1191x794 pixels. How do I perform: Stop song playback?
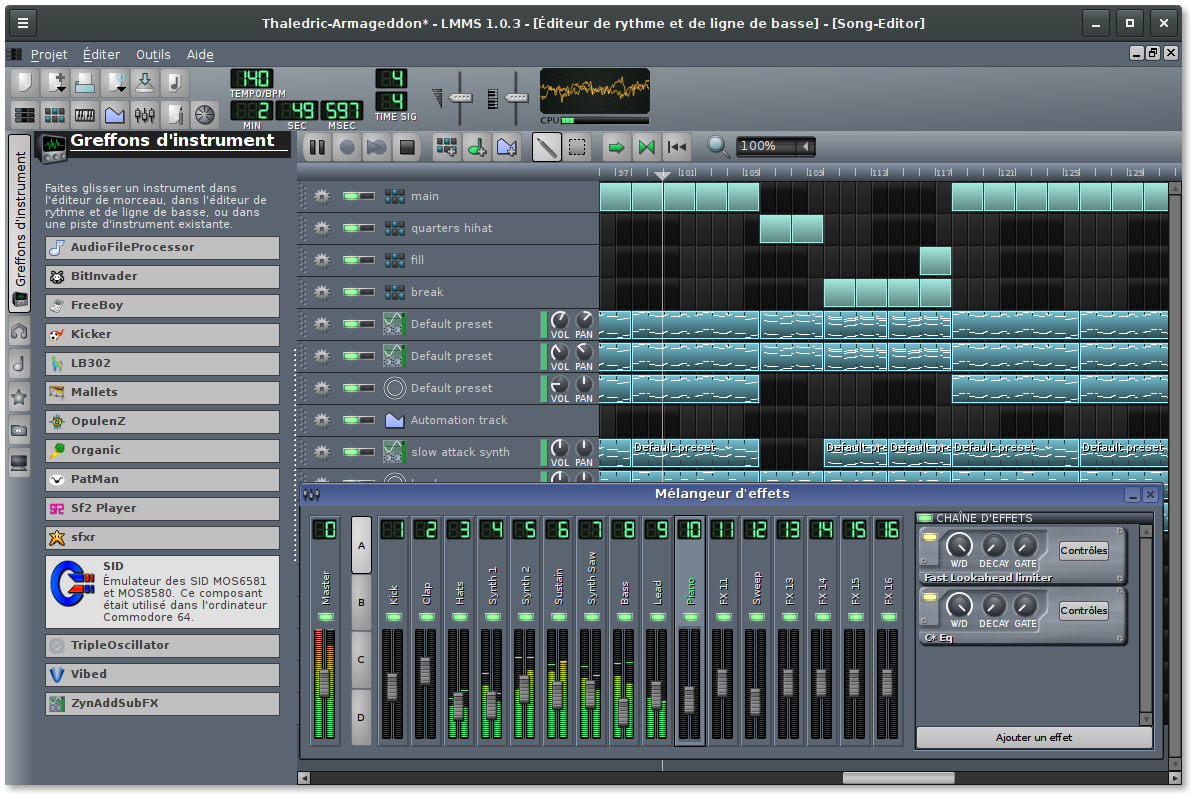tap(407, 147)
